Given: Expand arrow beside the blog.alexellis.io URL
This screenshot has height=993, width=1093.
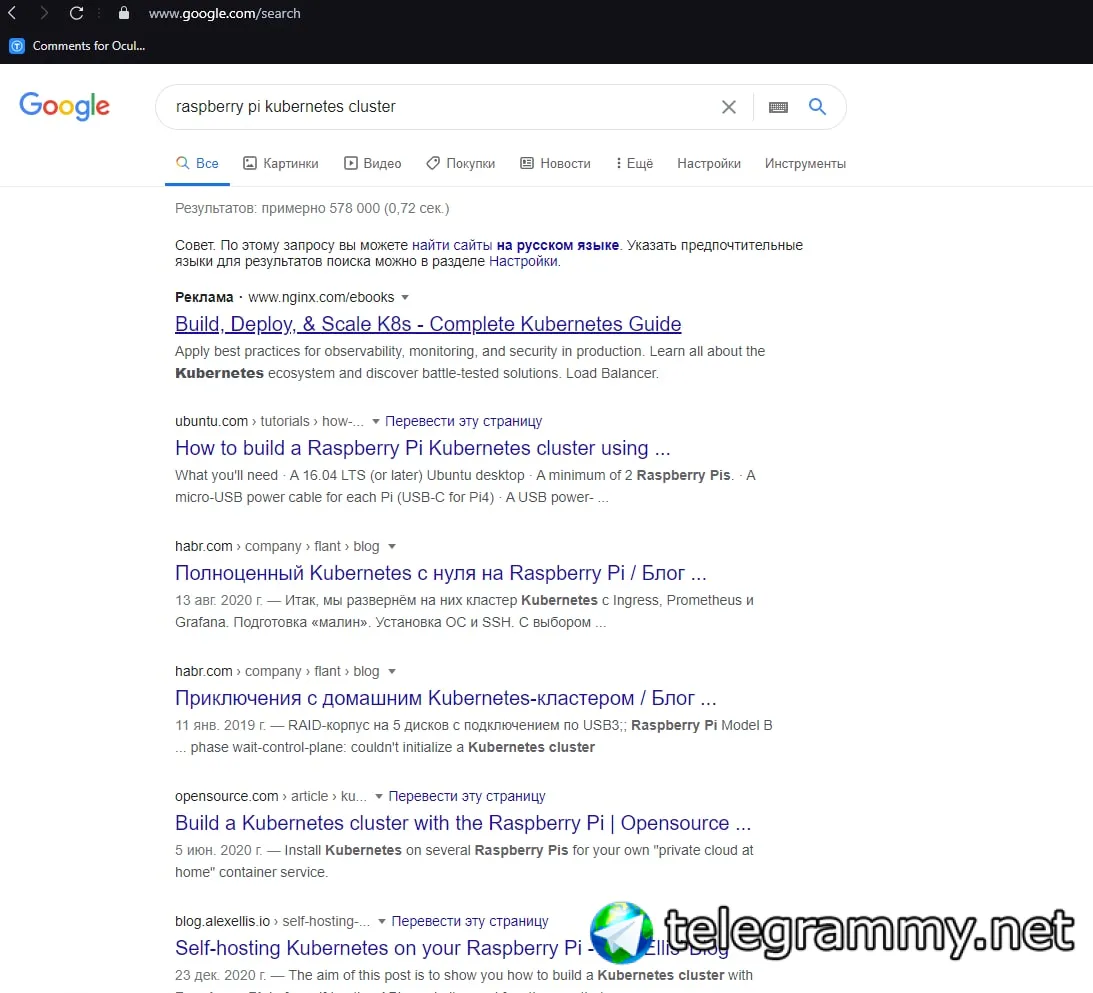Looking at the screenshot, I should 382,921.
